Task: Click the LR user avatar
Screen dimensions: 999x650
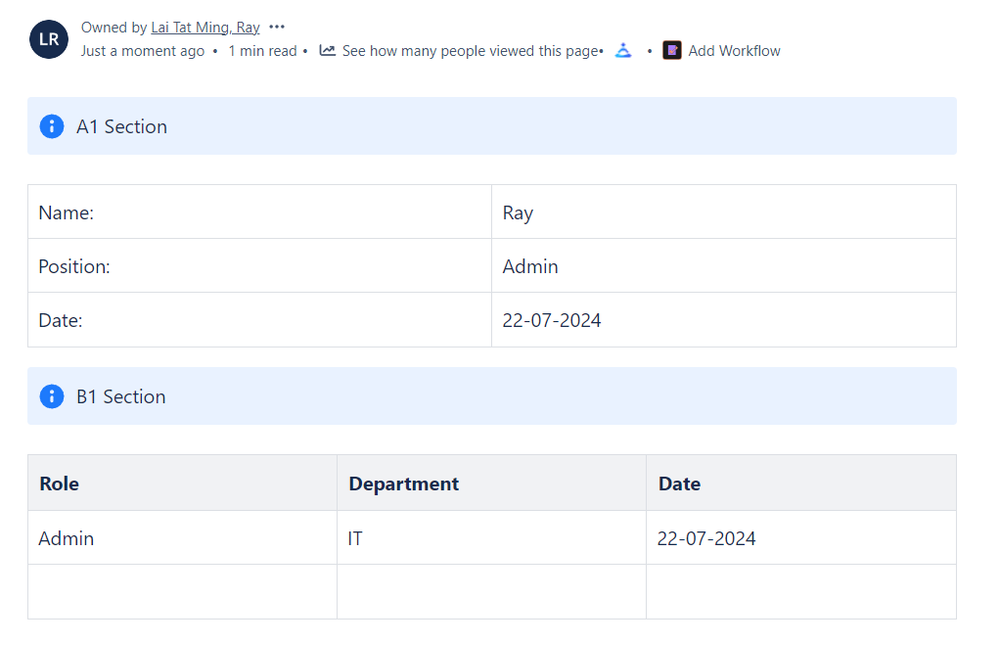Action: click(x=49, y=40)
